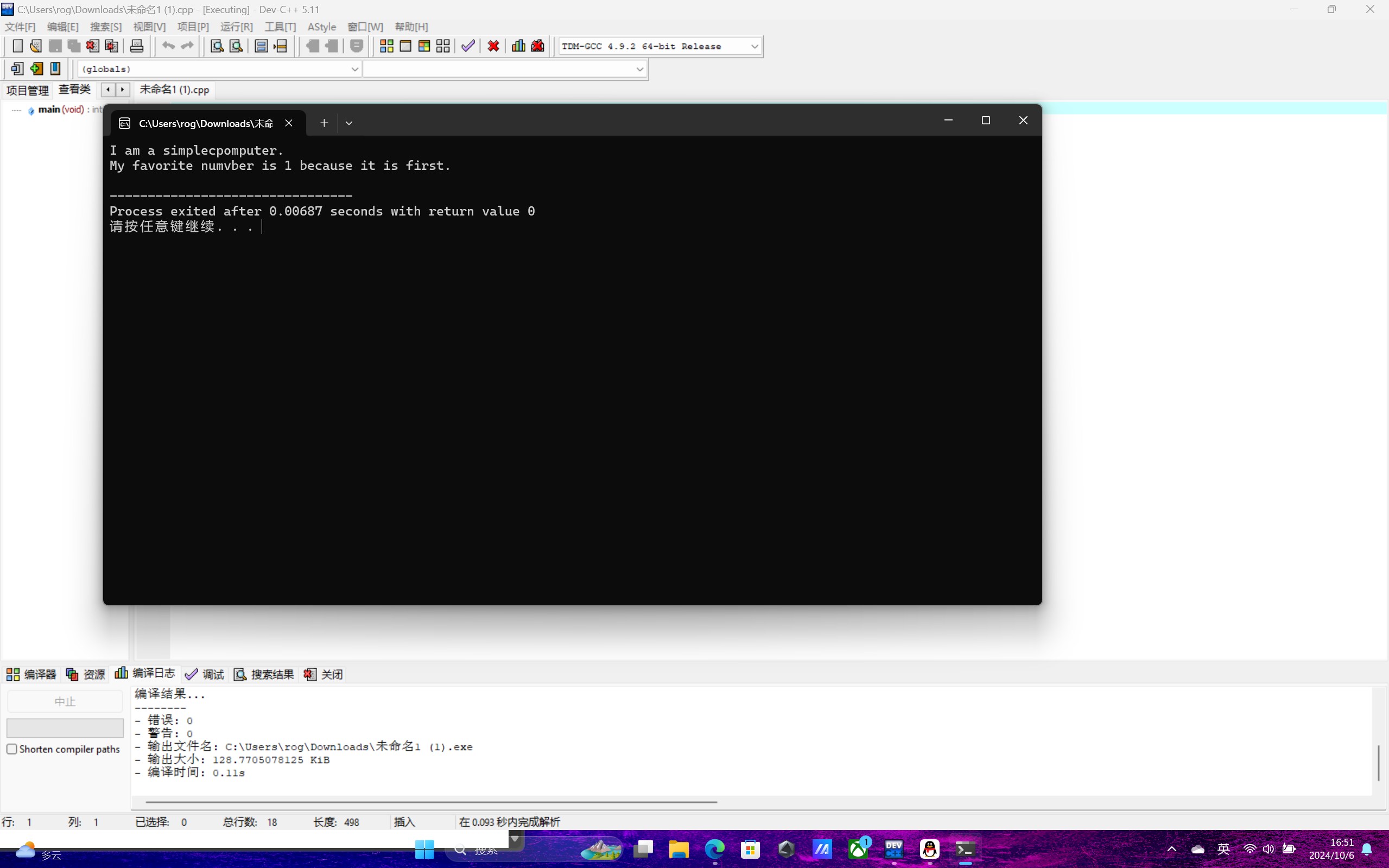This screenshot has height=868, width=1389.
Task: Click the Run program toolbar icon
Action: click(405, 46)
